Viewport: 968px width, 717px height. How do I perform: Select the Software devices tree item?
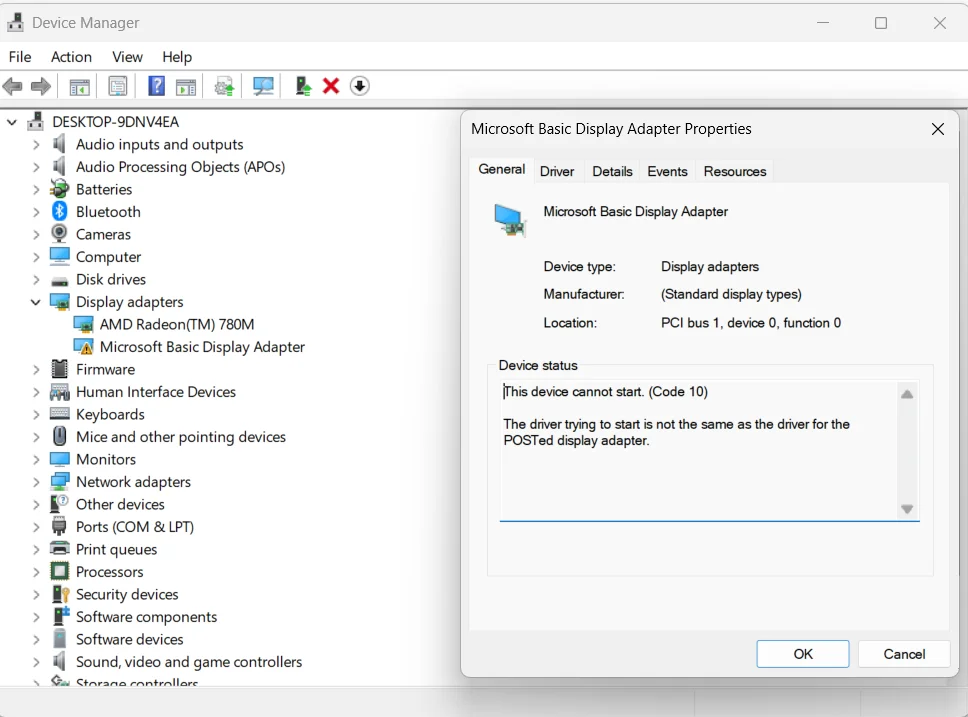pos(130,639)
